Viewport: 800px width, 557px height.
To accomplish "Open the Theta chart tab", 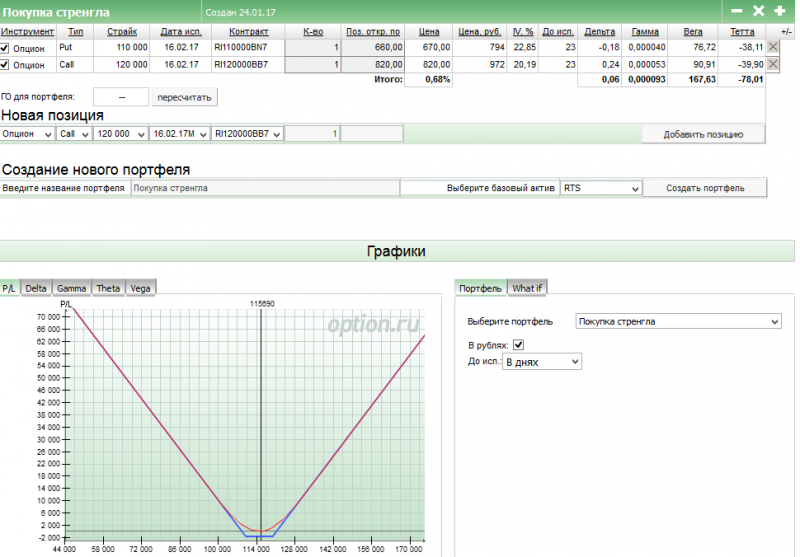I will point(108,288).
